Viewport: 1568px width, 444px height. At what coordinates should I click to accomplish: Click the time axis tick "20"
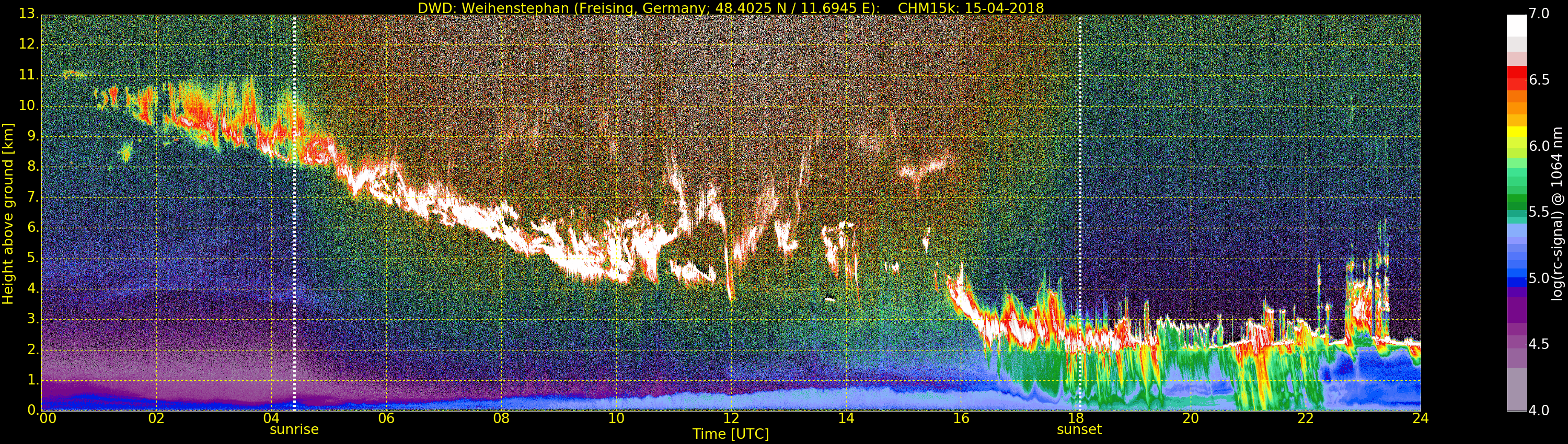coord(1191,418)
